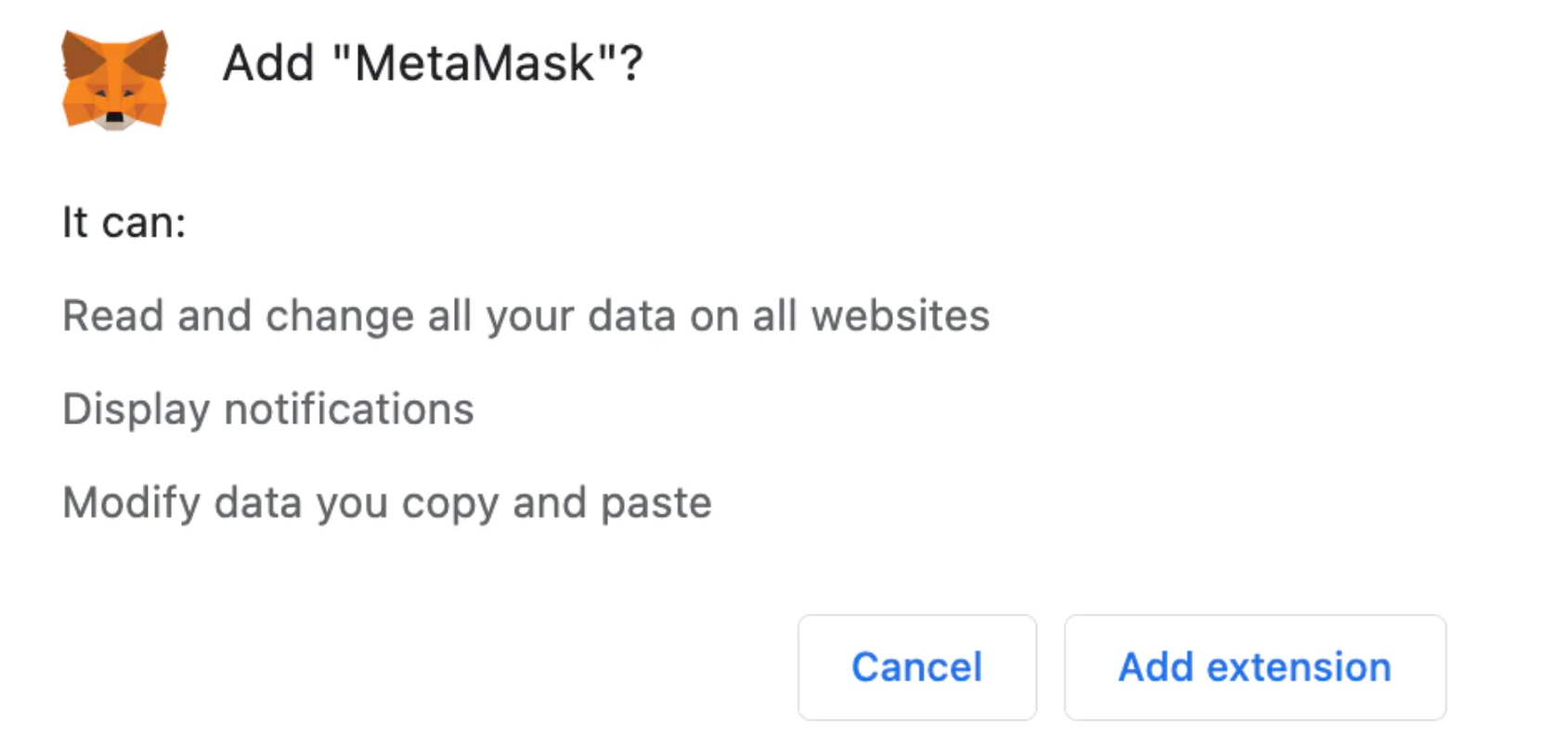Click the "Modify data you copy and paste" line

[386, 503]
